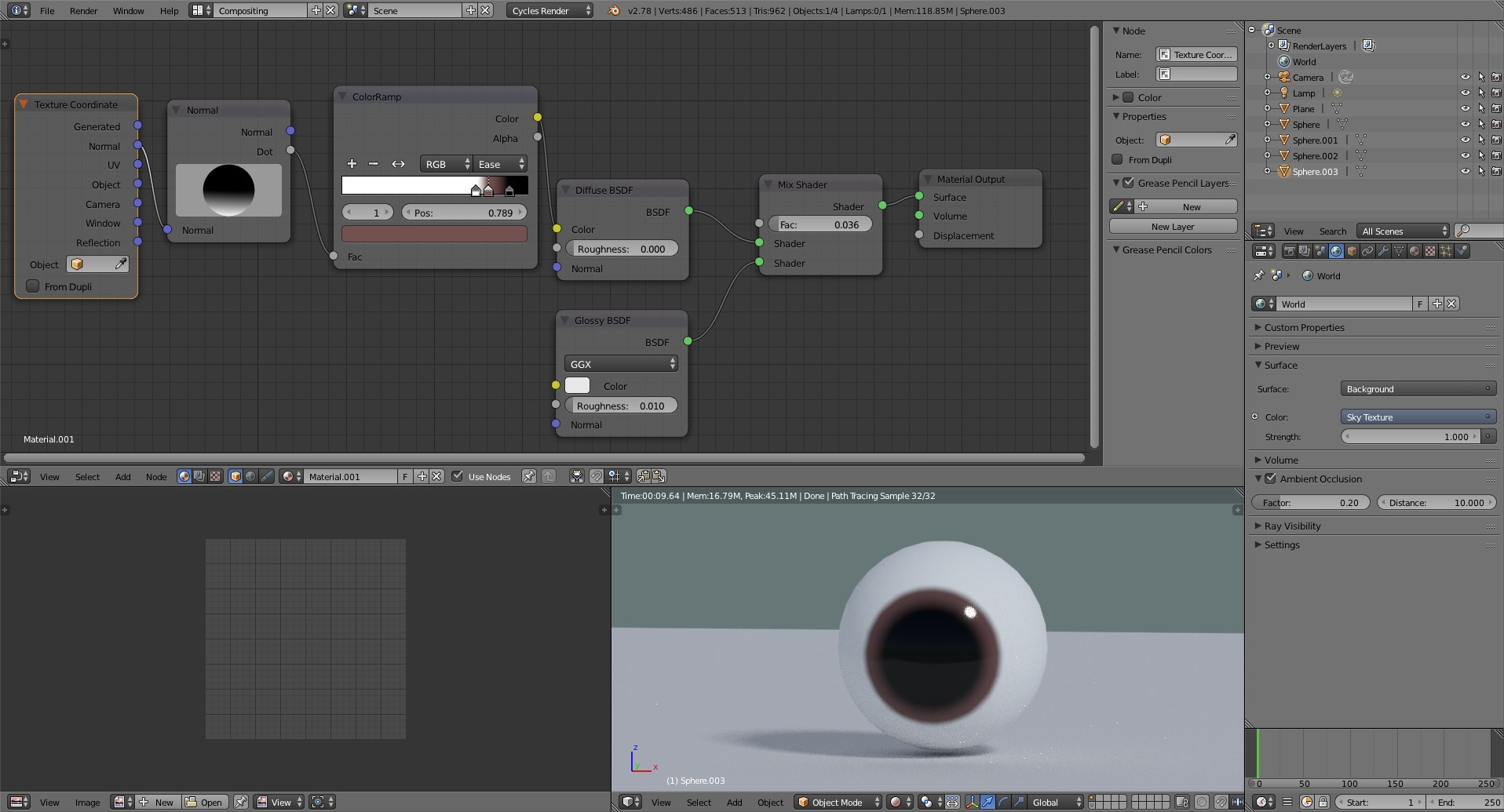The height and width of the screenshot is (812, 1504).
Task: Open the Object Data tab (triangle icon)
Action: coord(1399,251)
